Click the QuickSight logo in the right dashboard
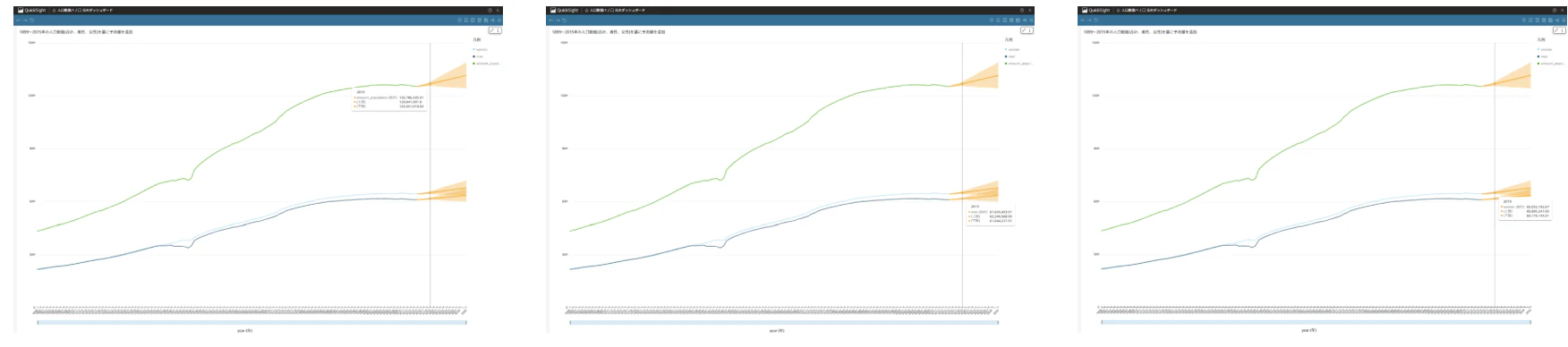The image size is (1568, 347). coord(1096,10)
